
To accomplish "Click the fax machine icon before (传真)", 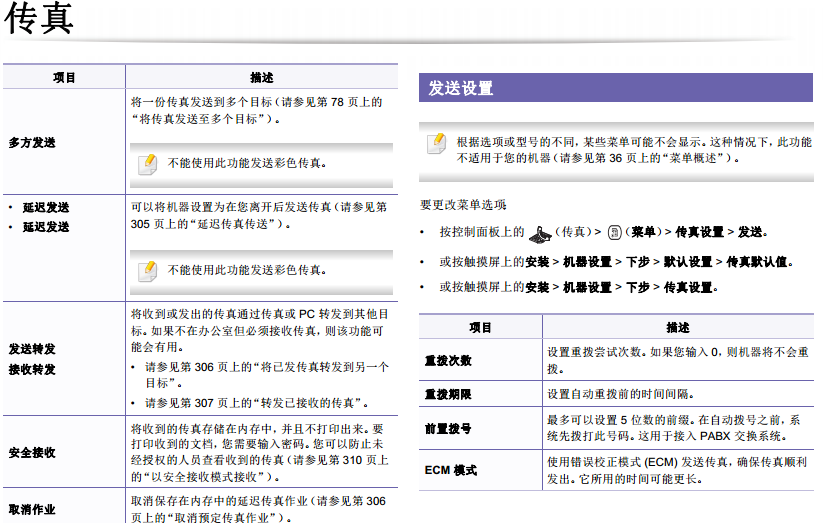I will (x=540, y=233).
